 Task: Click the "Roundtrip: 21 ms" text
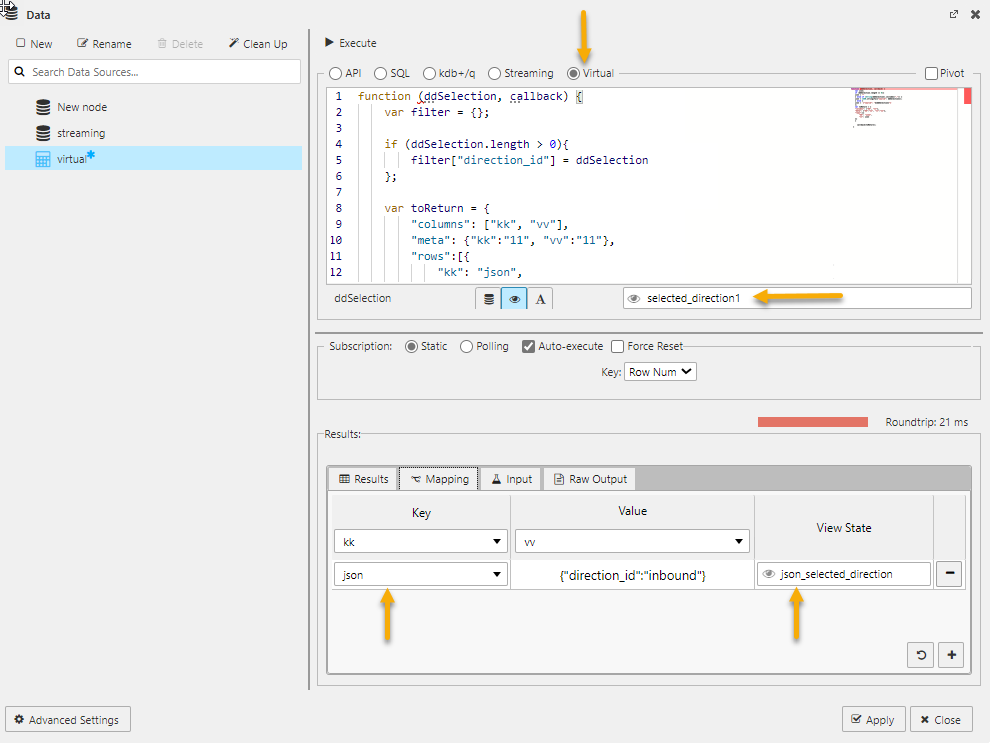click(926, 422)
